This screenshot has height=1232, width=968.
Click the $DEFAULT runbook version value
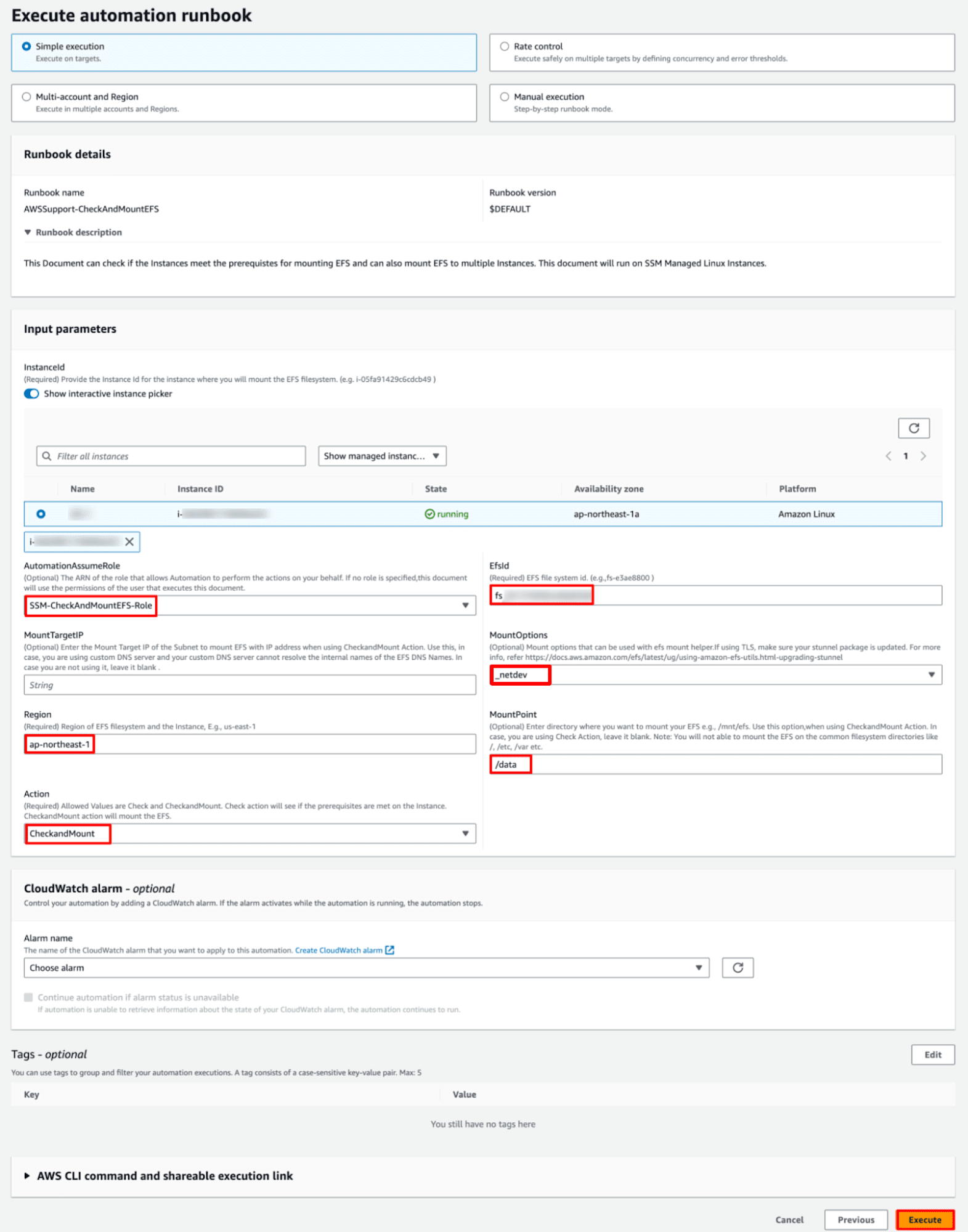(x=510, y=209)
